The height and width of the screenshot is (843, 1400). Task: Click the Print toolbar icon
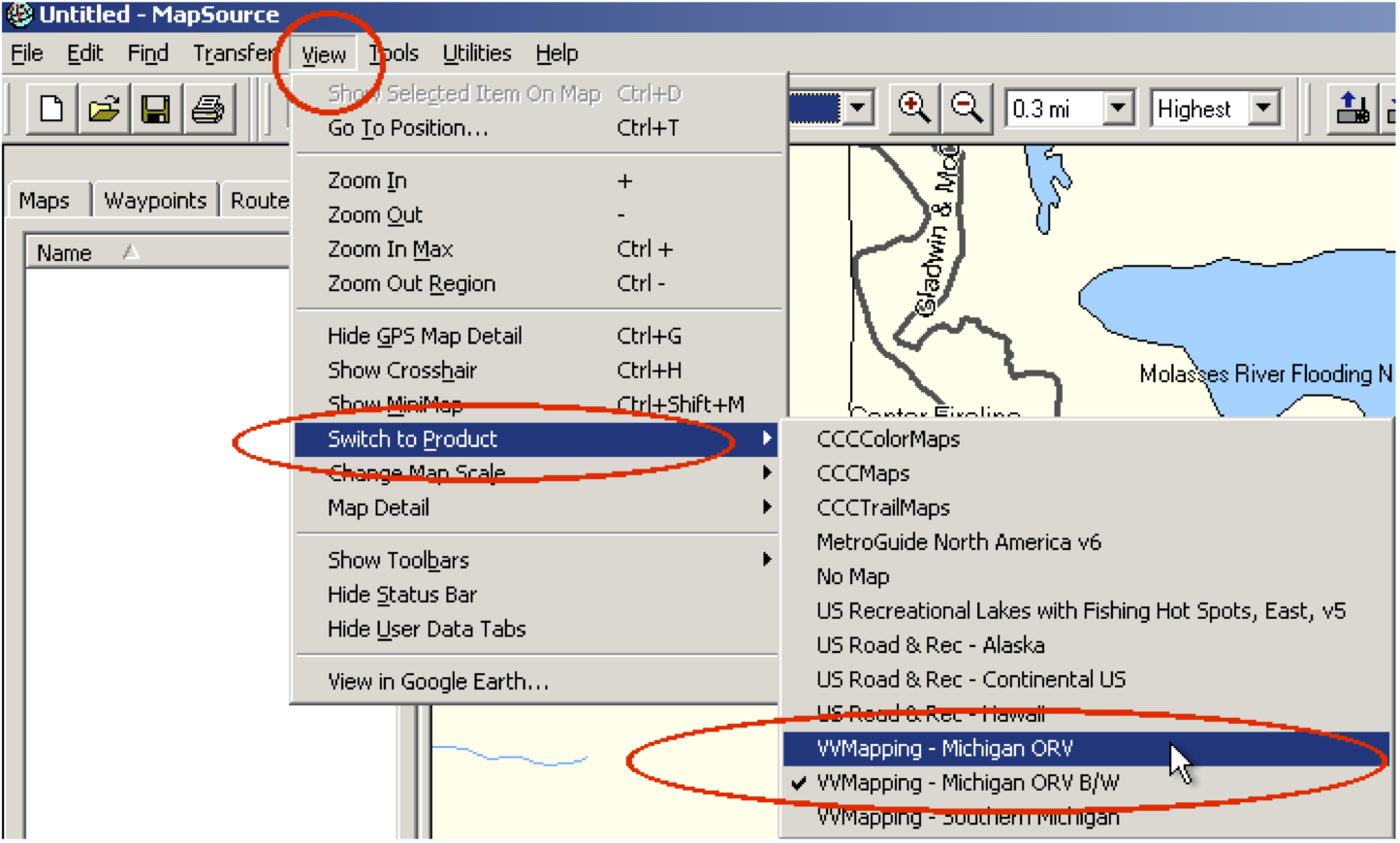pyautogui.click(x=208, y=109)
